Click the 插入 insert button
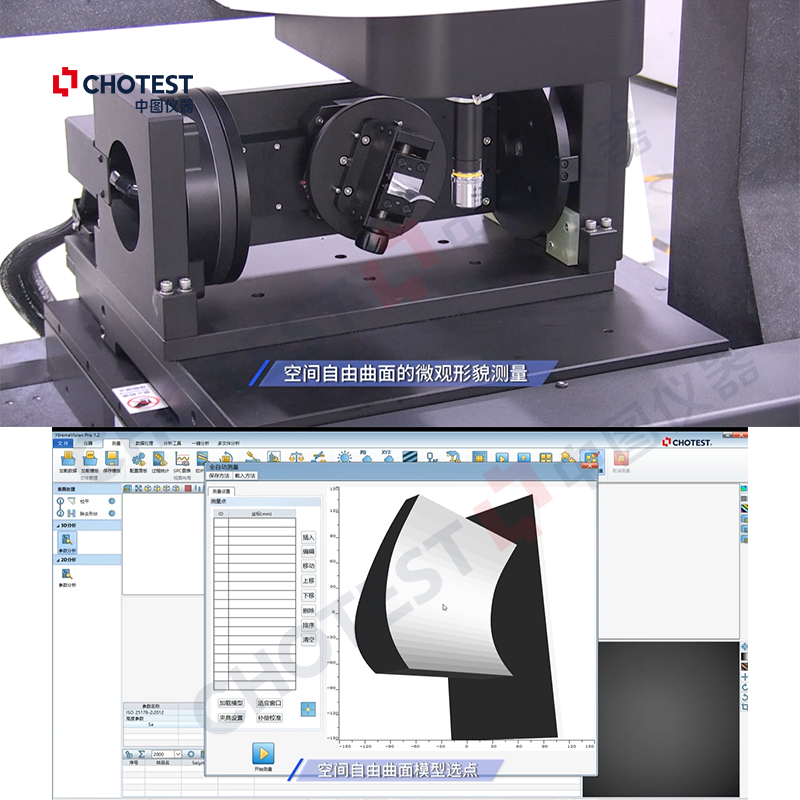The height and width of the screenshot is (800, 800). tap(309, 537)
